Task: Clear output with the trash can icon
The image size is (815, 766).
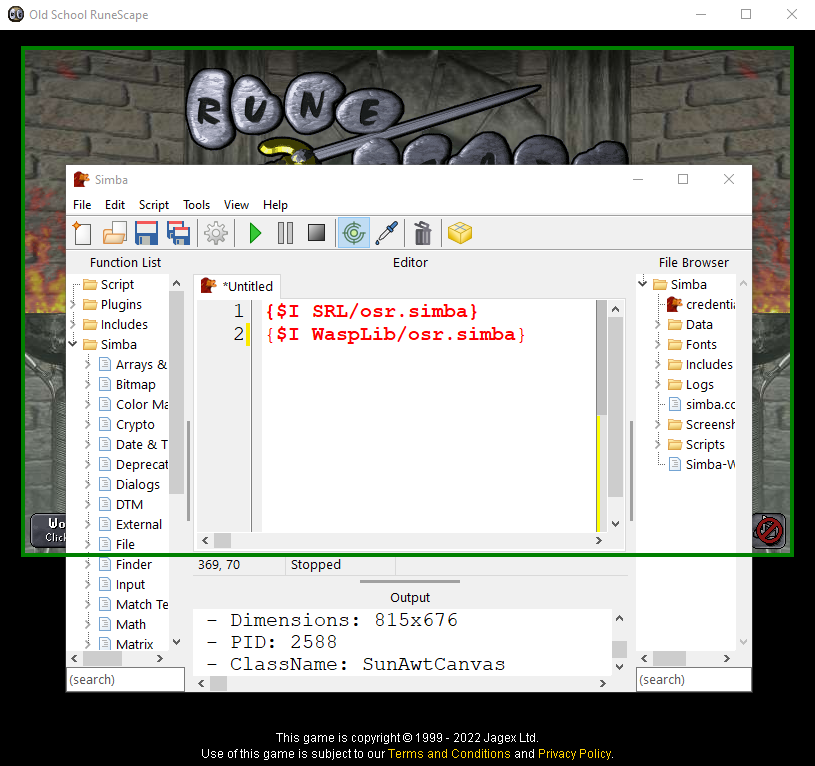Action: click(423, 233)
